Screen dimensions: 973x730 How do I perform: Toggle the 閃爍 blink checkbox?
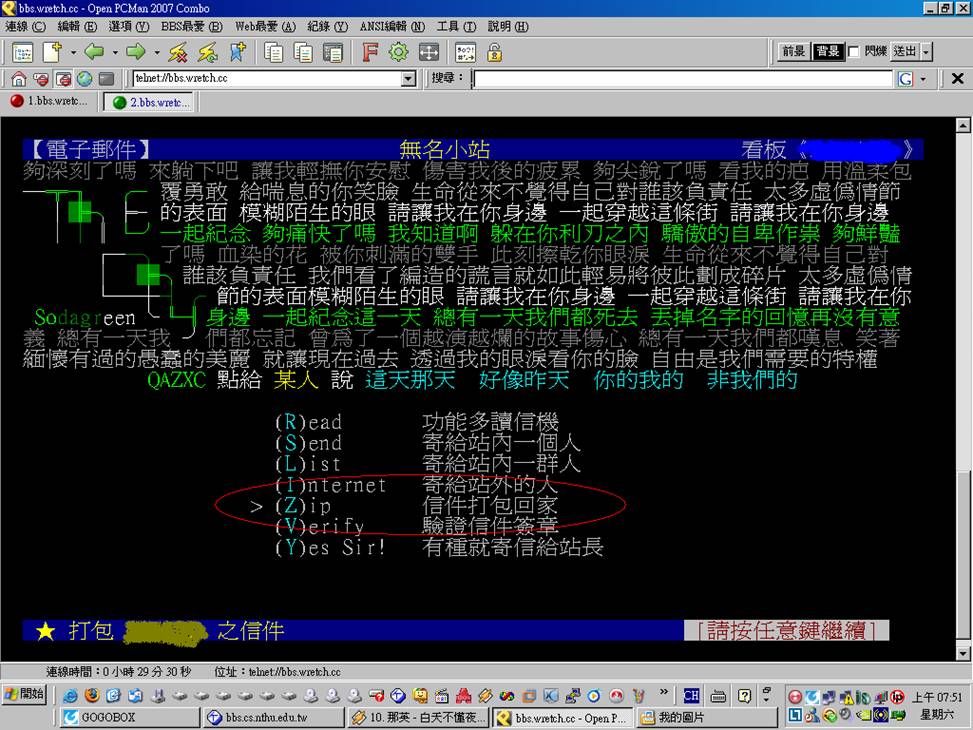coord(853,52)
